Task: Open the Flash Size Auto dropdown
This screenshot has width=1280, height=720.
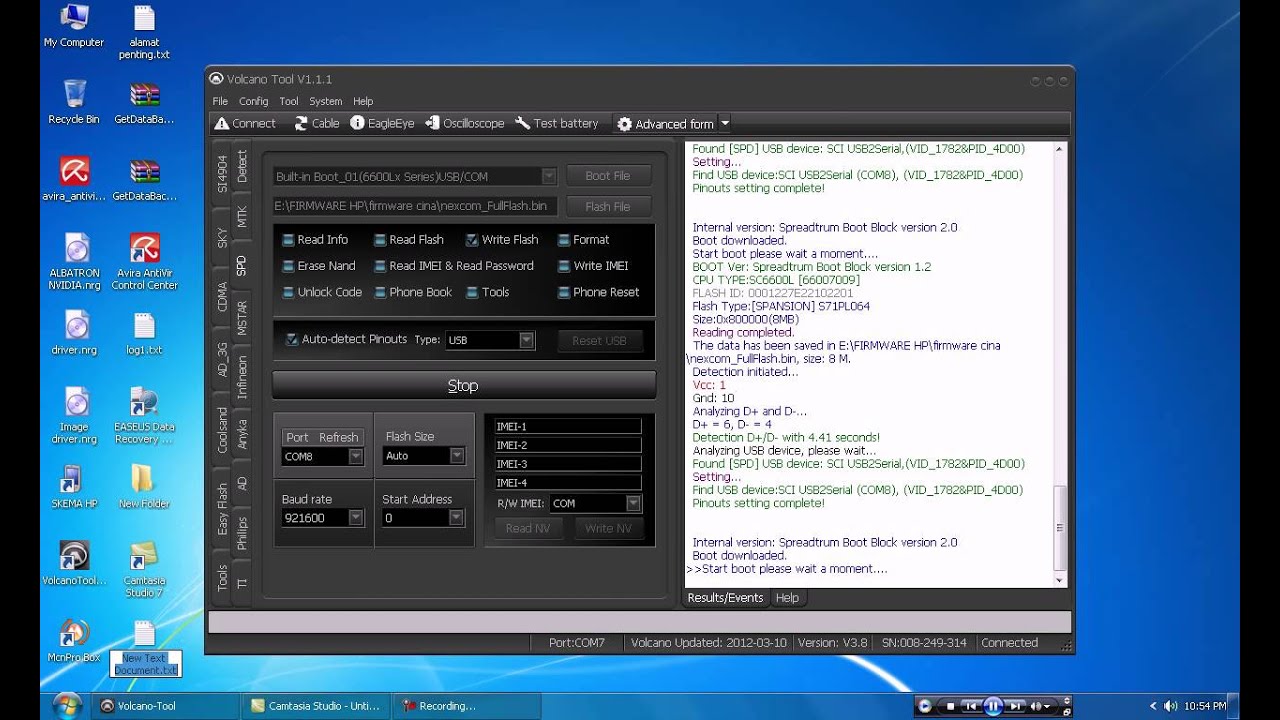Action: coord(457,456)
